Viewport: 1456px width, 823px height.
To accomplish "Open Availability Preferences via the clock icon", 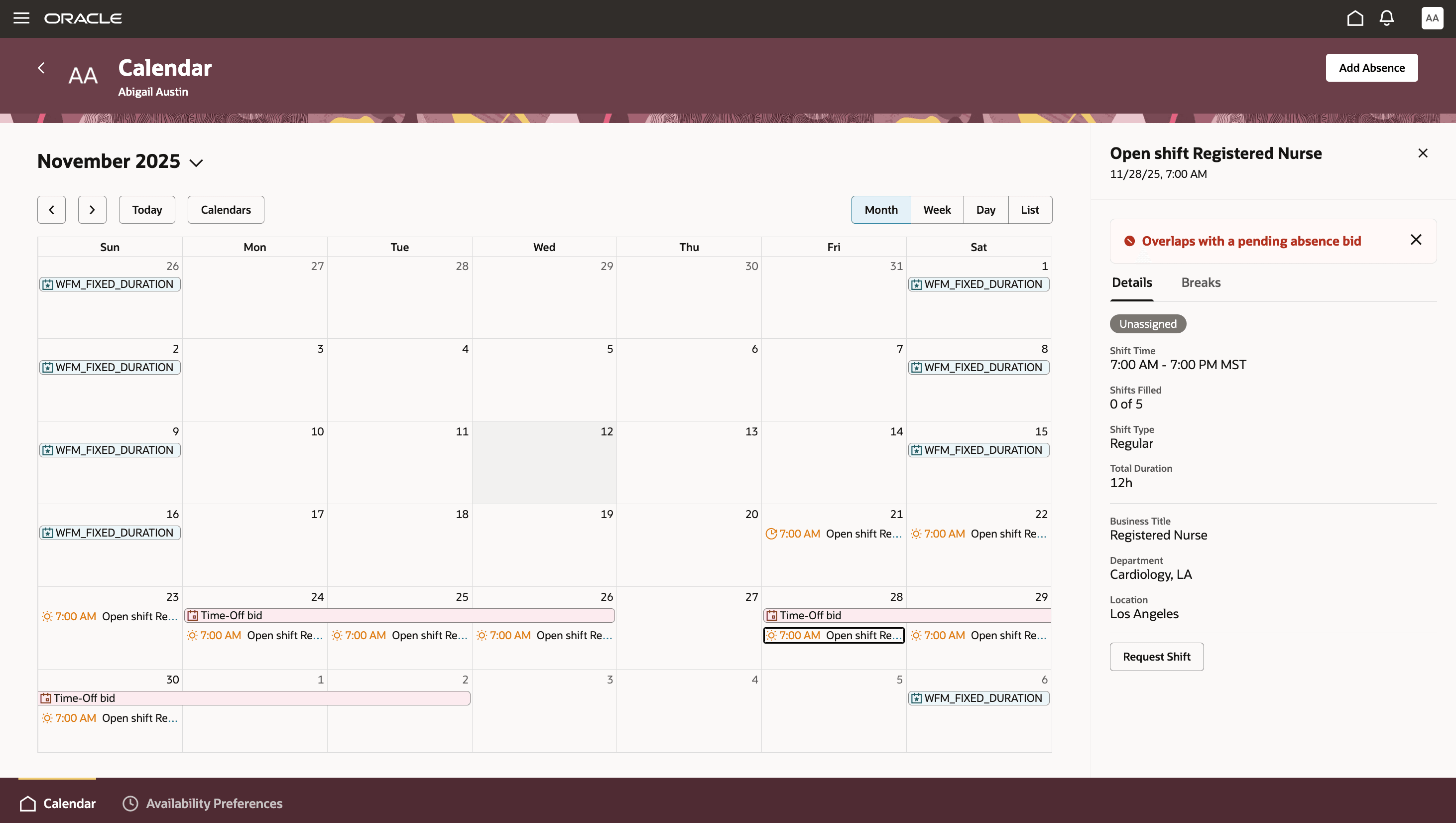I will [130, 803].
